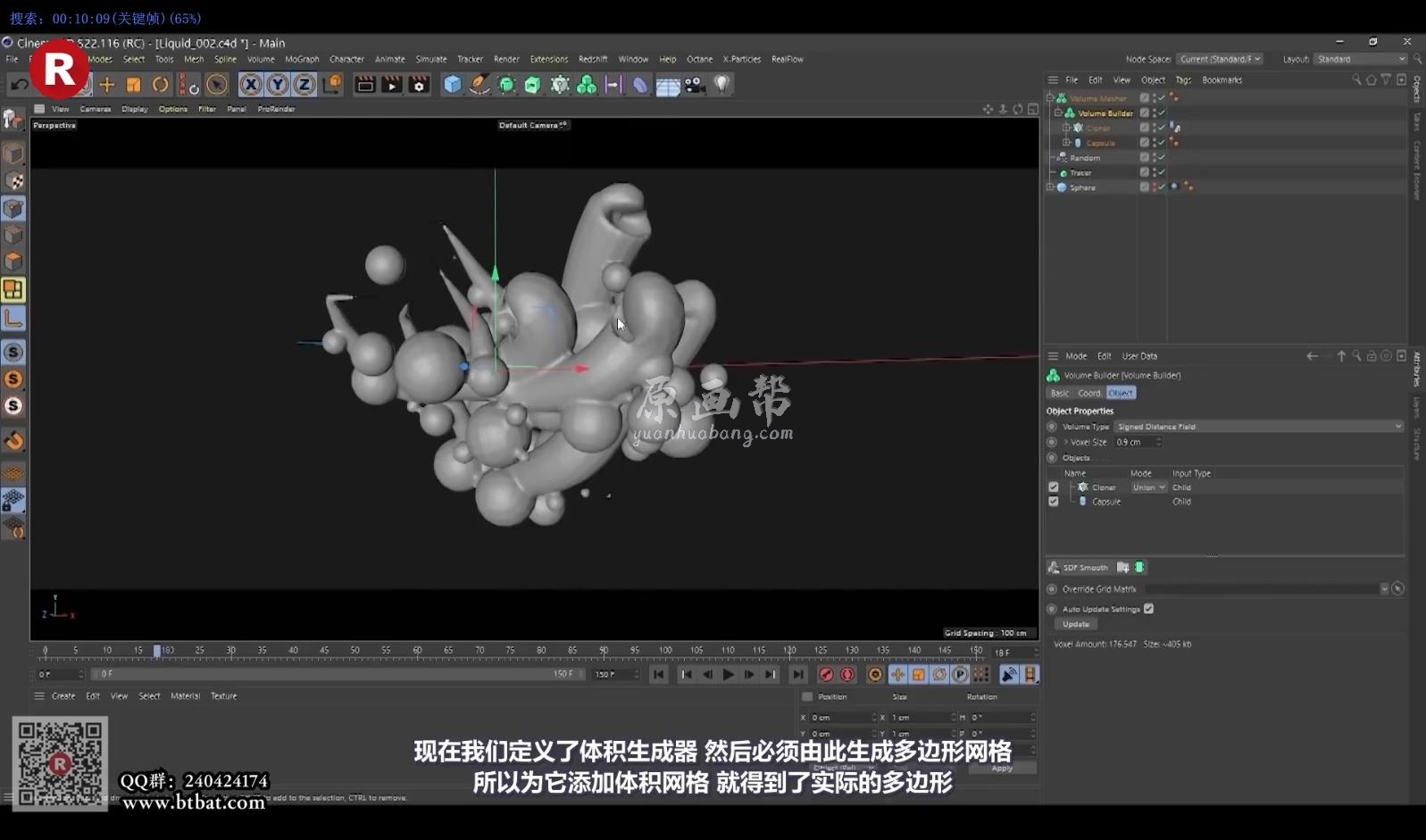Add a Camera object

(694, 84)
